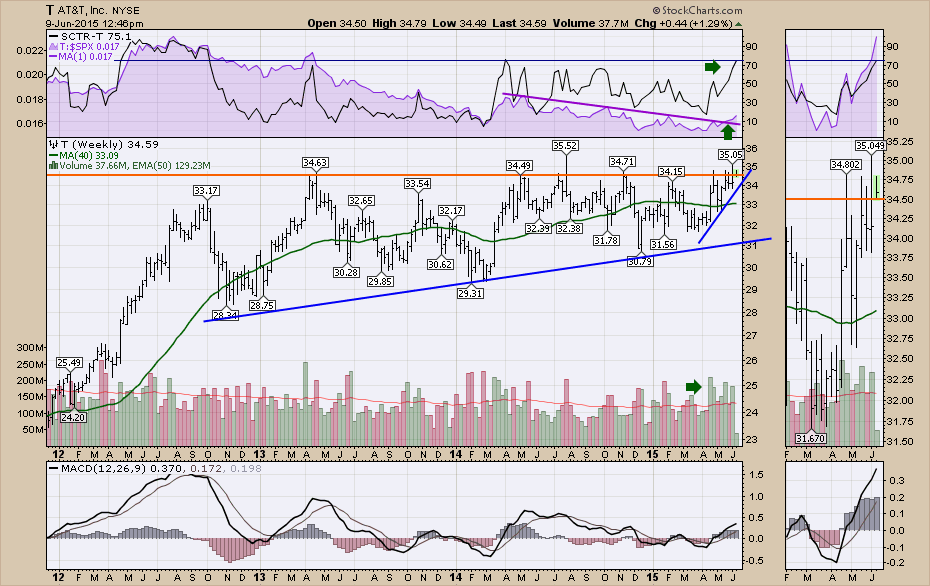The height and width of the screenshot is (586, 930).
Task: Click the 31.670 label in zoom panel
Action: (x=811, y=438)
